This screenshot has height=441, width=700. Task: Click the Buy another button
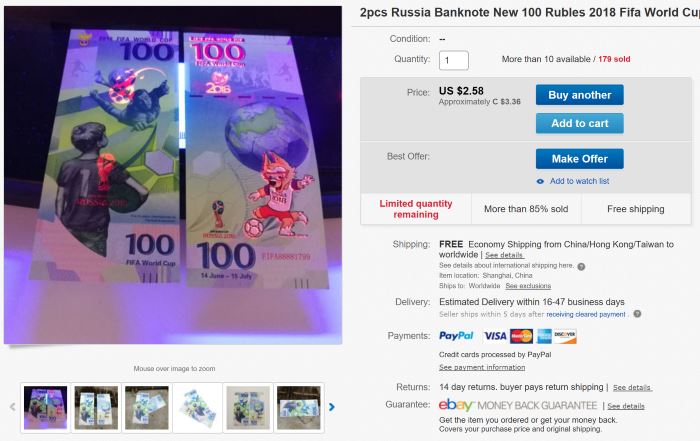click(579, 95)
